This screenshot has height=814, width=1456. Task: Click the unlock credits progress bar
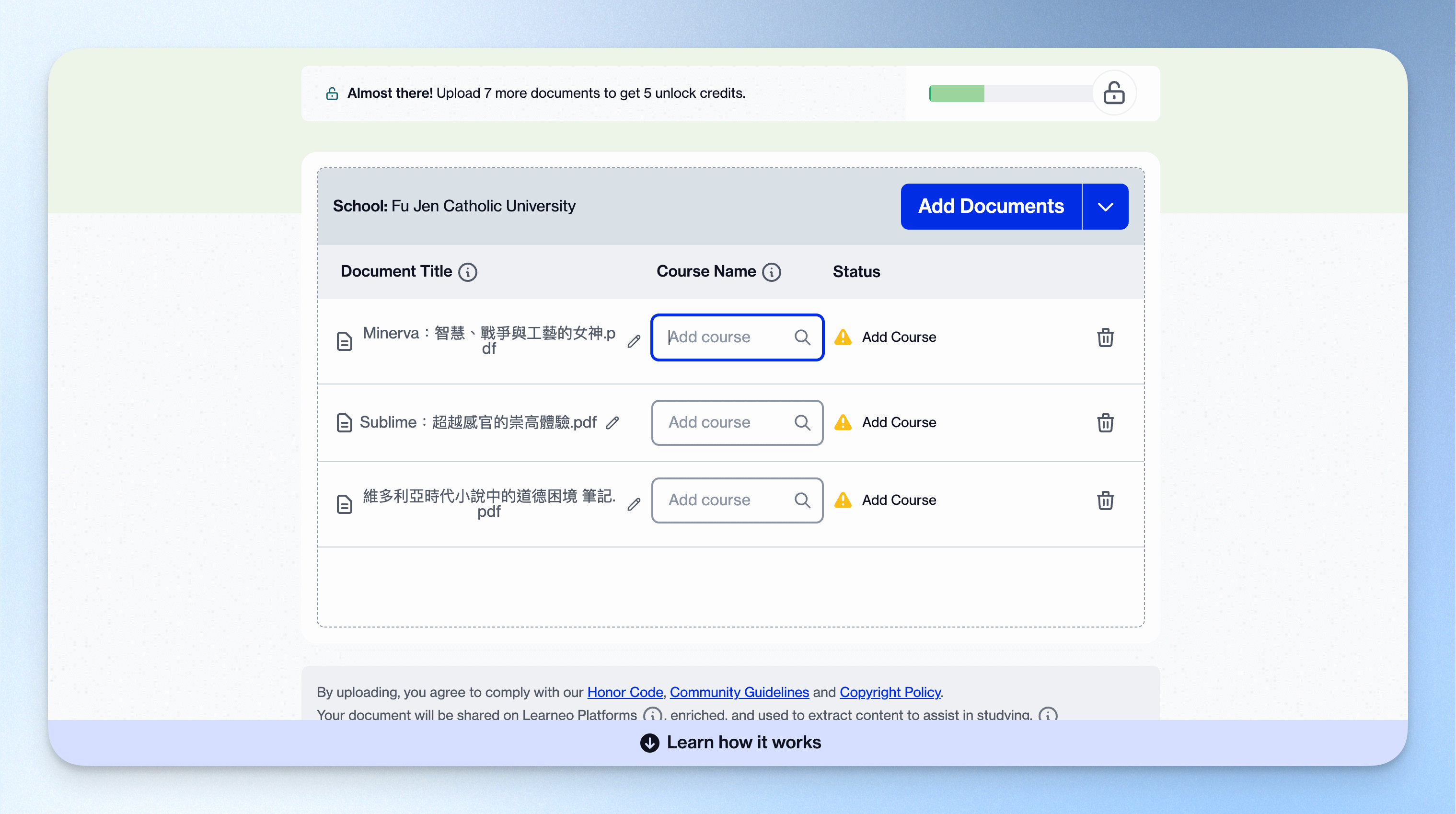point(1011,93)
